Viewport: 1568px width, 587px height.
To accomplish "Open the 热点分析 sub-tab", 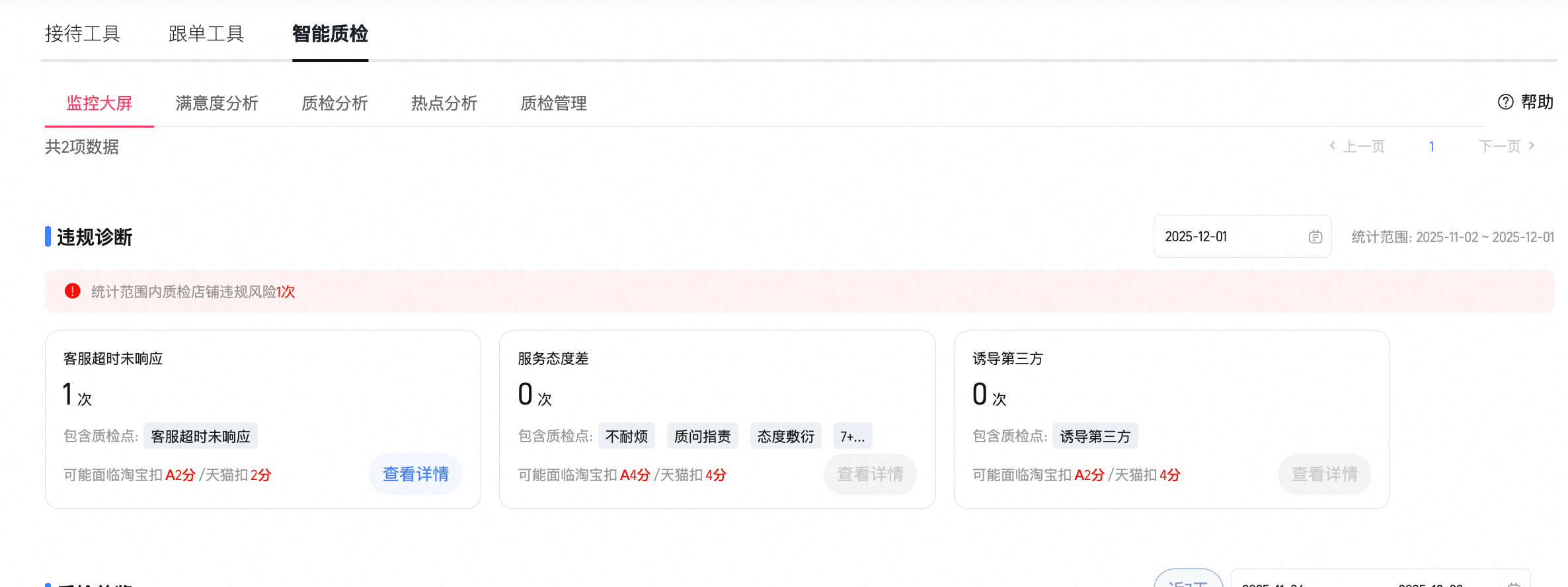I will click(x=444, y=103).
